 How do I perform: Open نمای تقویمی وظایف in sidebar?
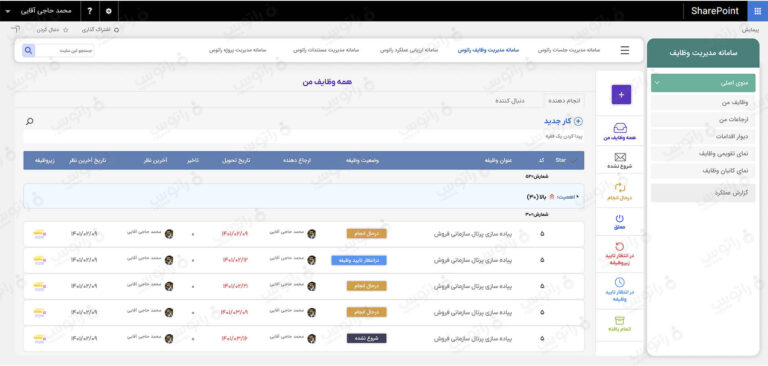pos(703,154)
